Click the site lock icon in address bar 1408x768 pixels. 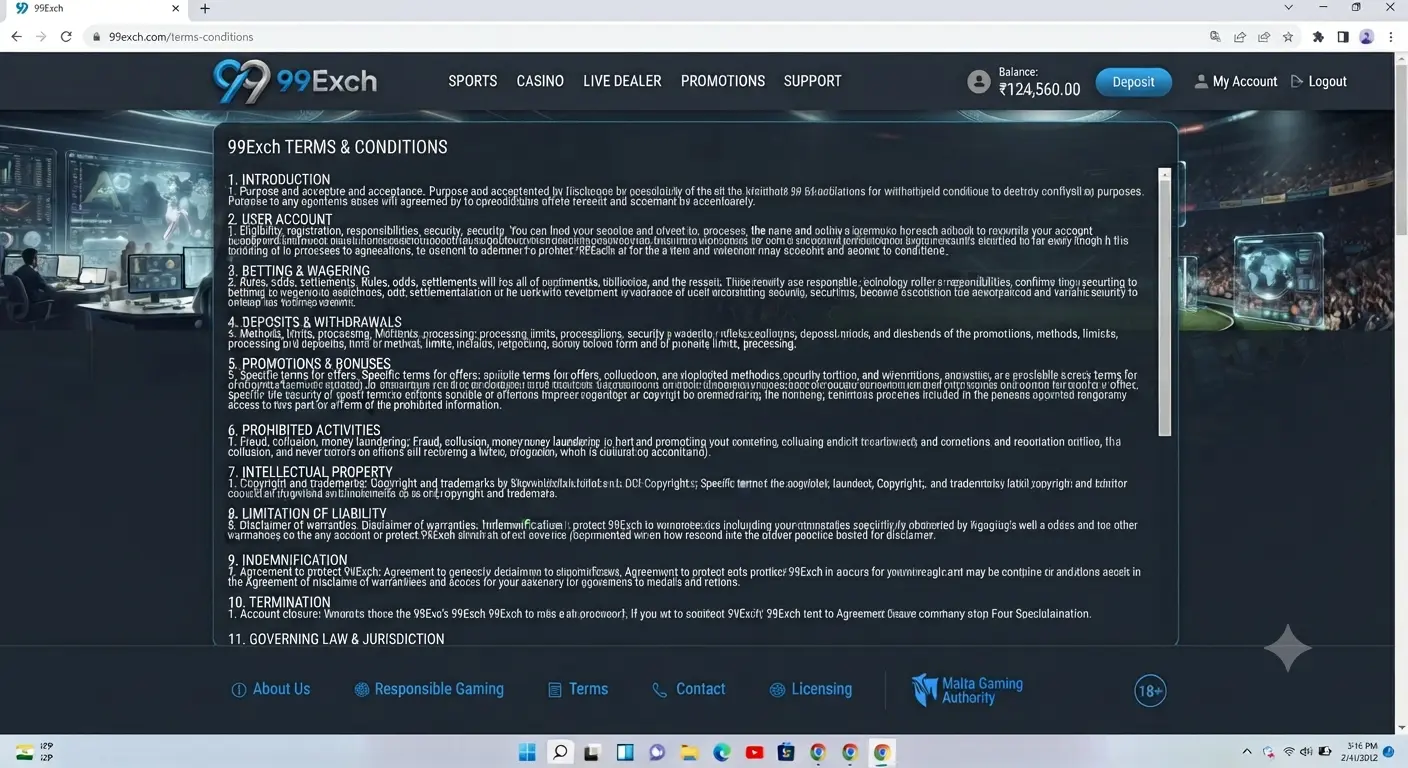(97, 37)
